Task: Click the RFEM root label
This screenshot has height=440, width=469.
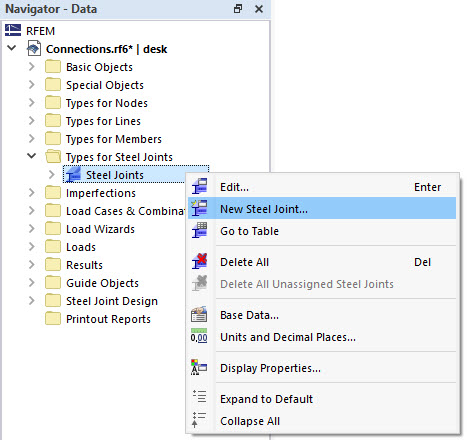Action: (x=40, y=31)
